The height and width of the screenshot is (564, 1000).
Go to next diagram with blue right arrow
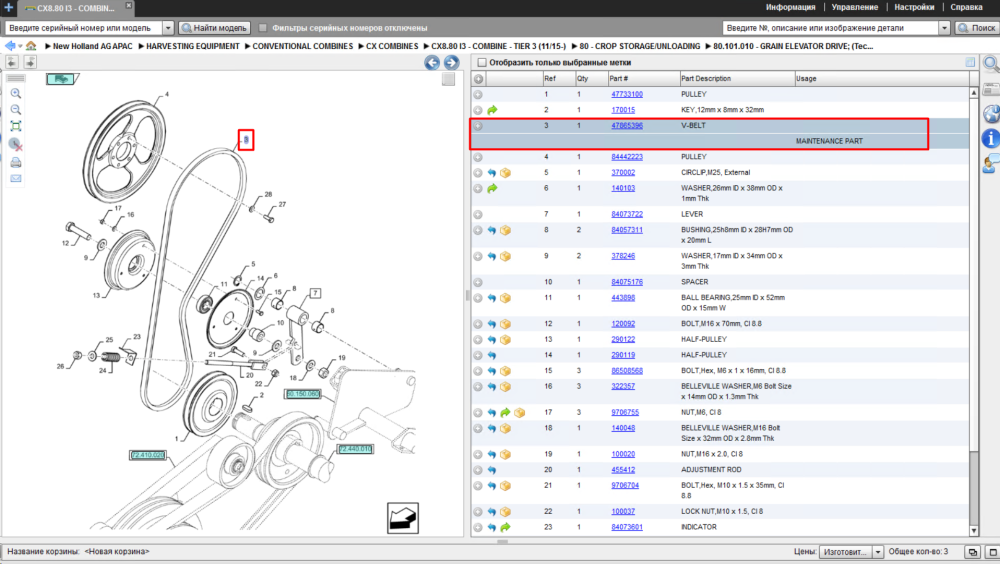click(x=451, y=63)
